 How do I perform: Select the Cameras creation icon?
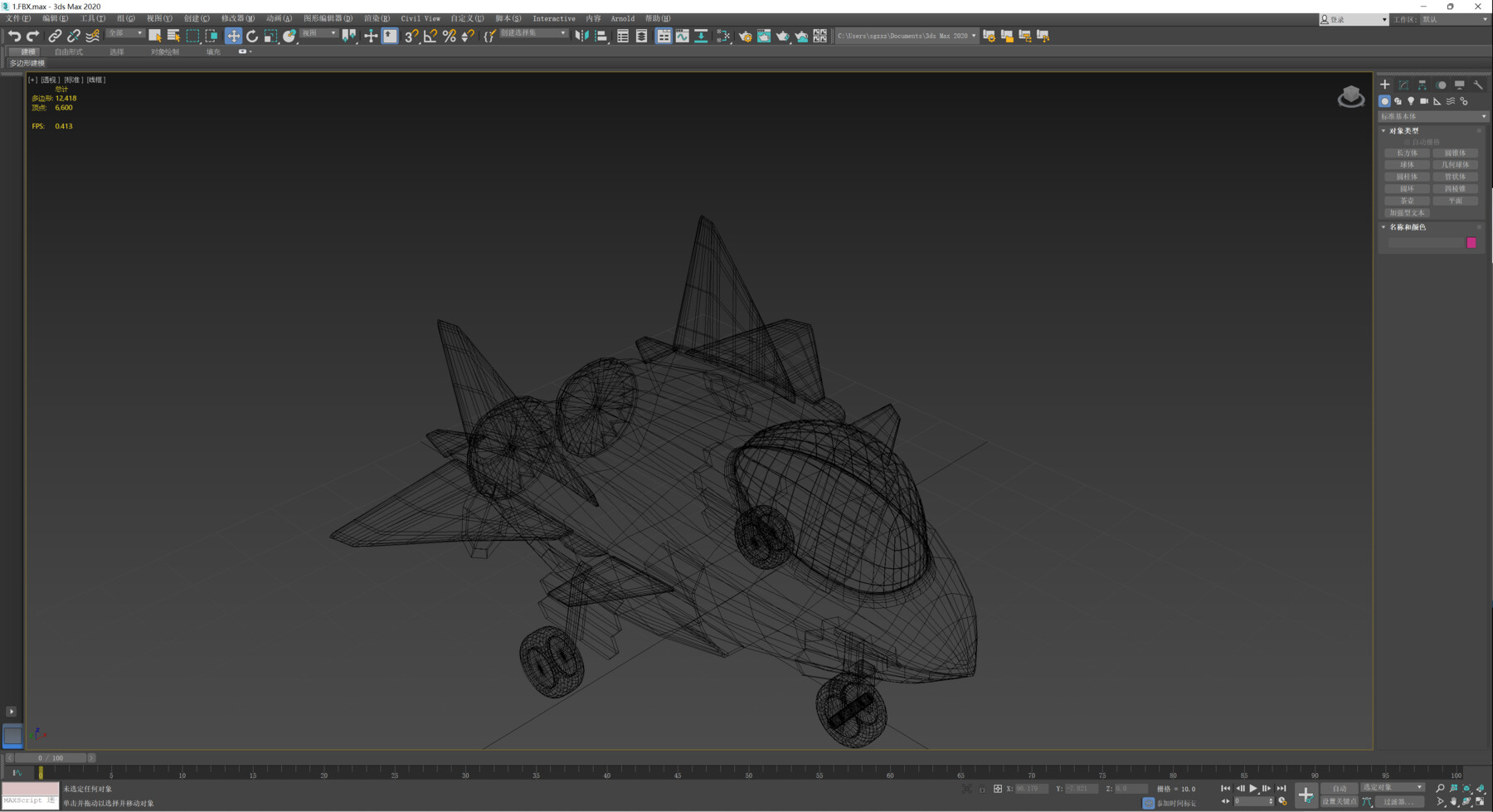click(1423, 101)
